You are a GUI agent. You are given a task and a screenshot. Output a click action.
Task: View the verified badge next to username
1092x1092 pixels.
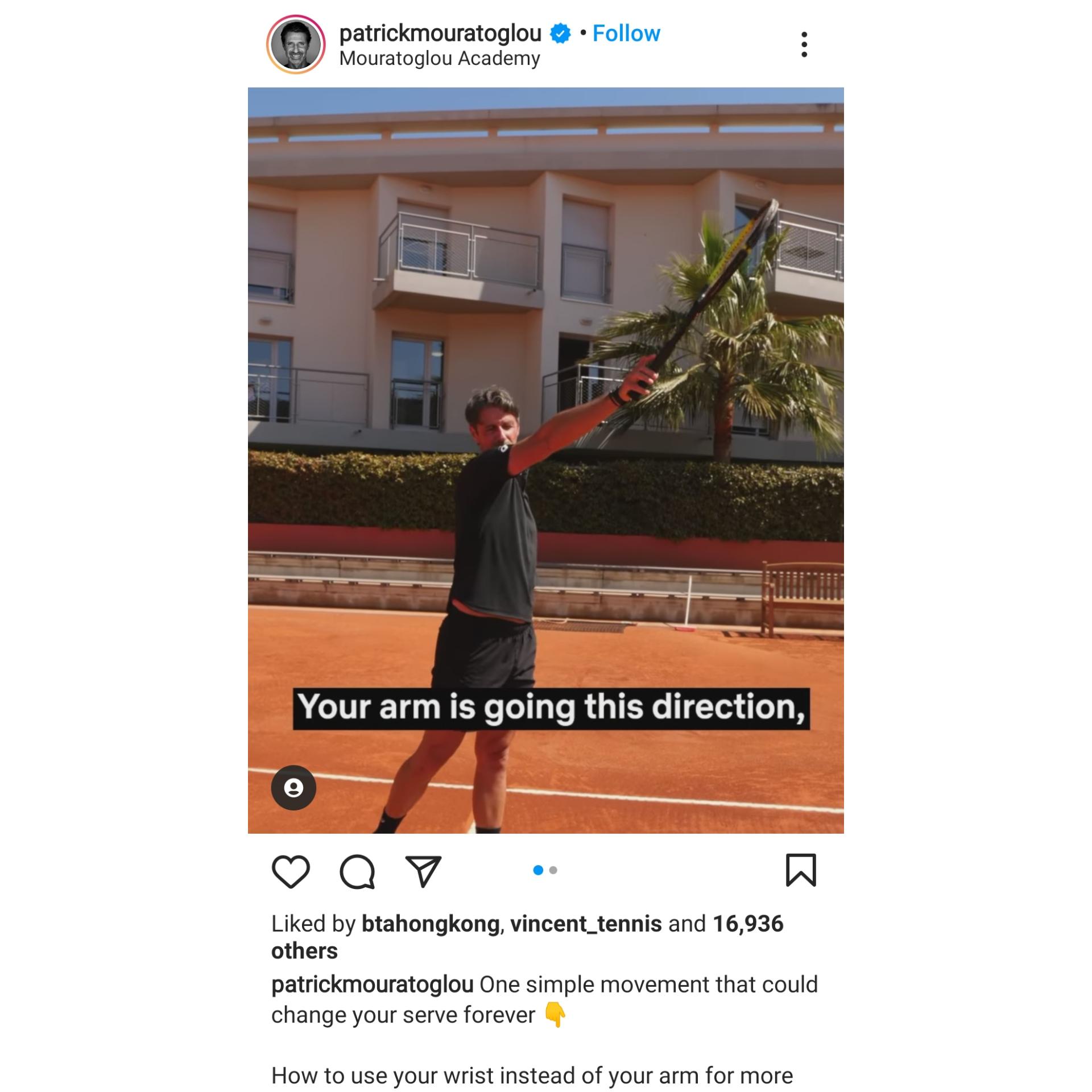[560, 34]
